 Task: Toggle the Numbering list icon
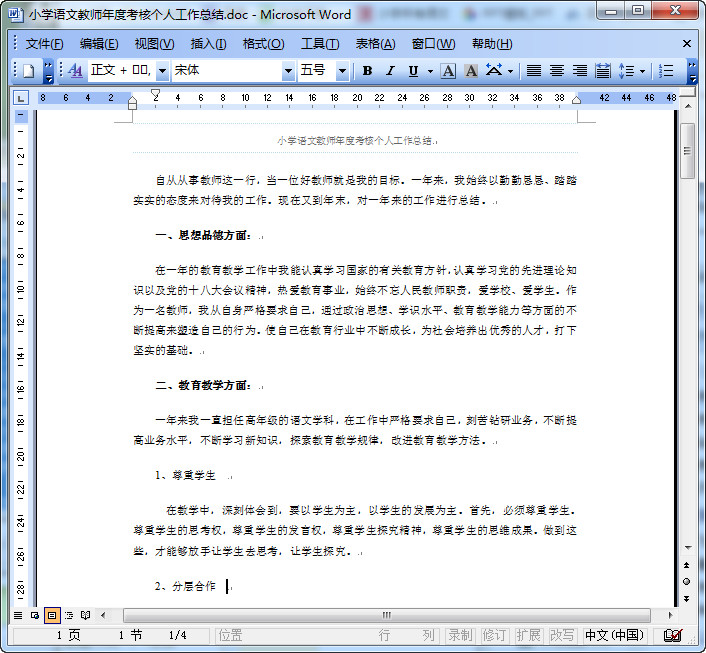[x=666, y=71]
